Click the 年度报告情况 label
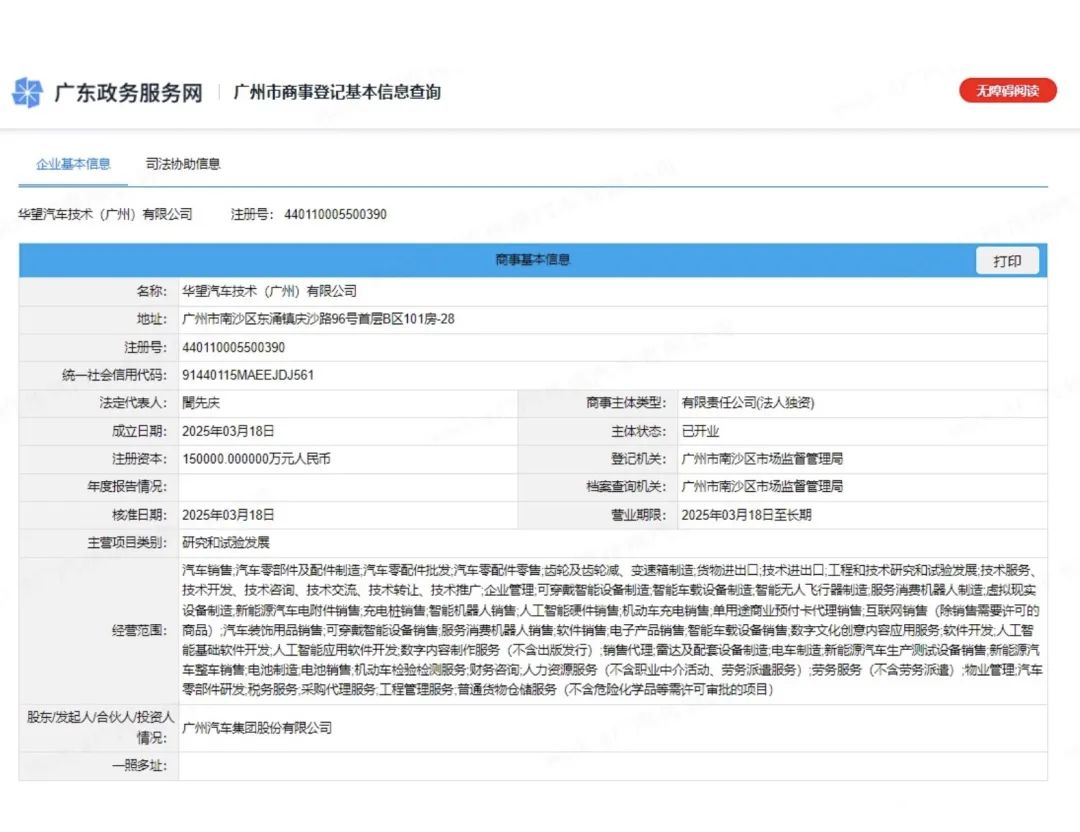Image resolution: width=1080 pixels, height=832 pixels. (x=127, y=486)
